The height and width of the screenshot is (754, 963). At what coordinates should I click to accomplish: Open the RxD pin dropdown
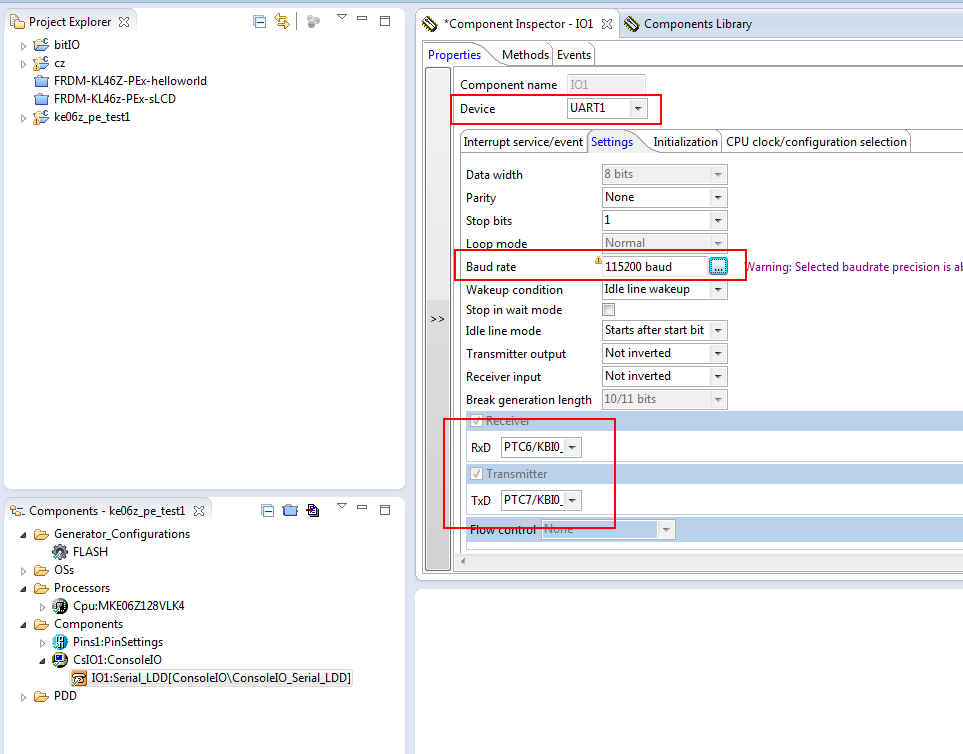pyautogui.click(x=572, y=447)
